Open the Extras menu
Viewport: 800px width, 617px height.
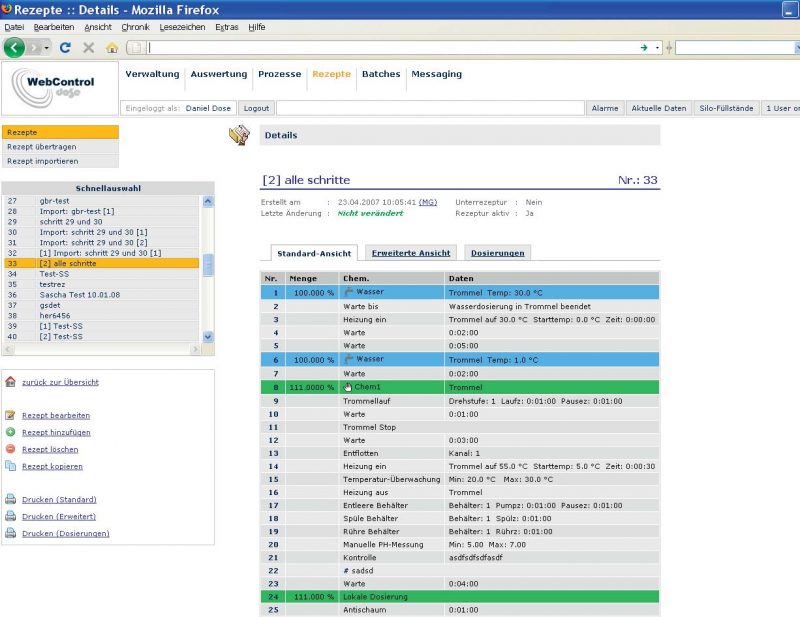[227, 27]
